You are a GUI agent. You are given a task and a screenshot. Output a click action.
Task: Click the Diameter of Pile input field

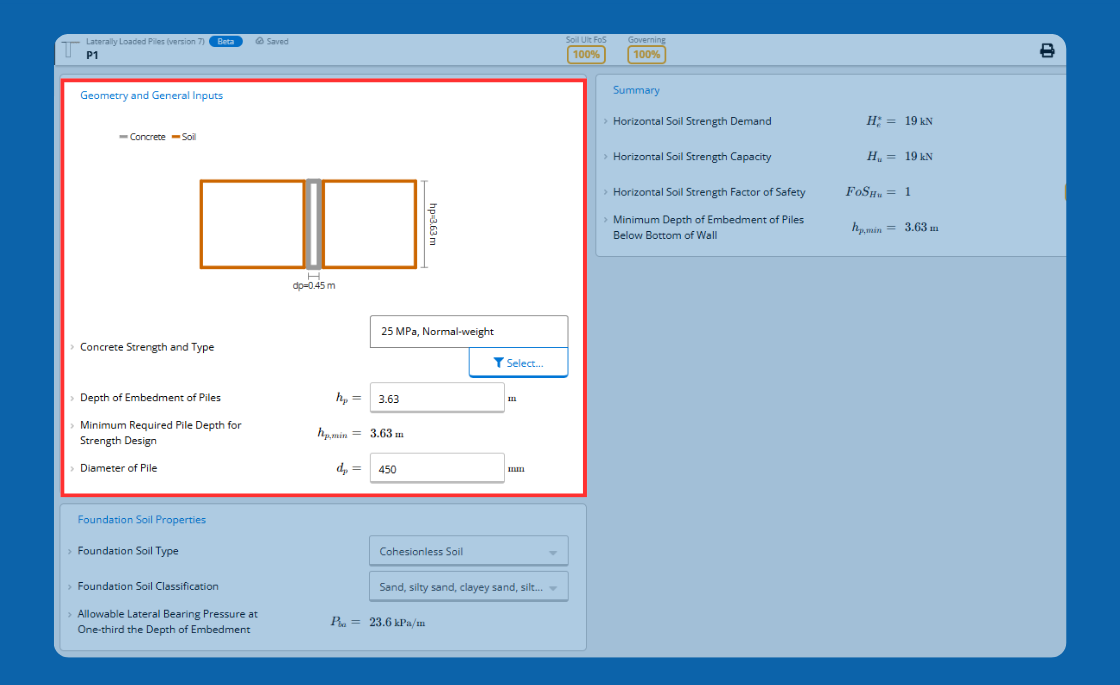point(437,469)
